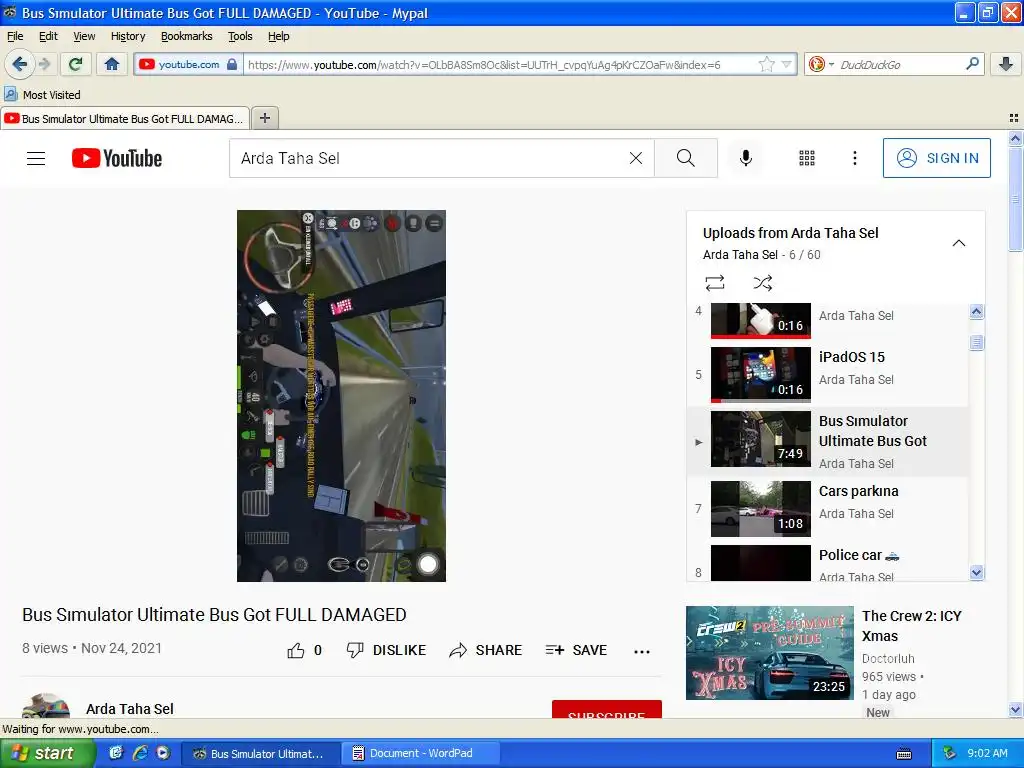This screenshot has height=768, width=1024.
Task: Open the Doctorluh channel link
Action: click(x=888, y=658)
